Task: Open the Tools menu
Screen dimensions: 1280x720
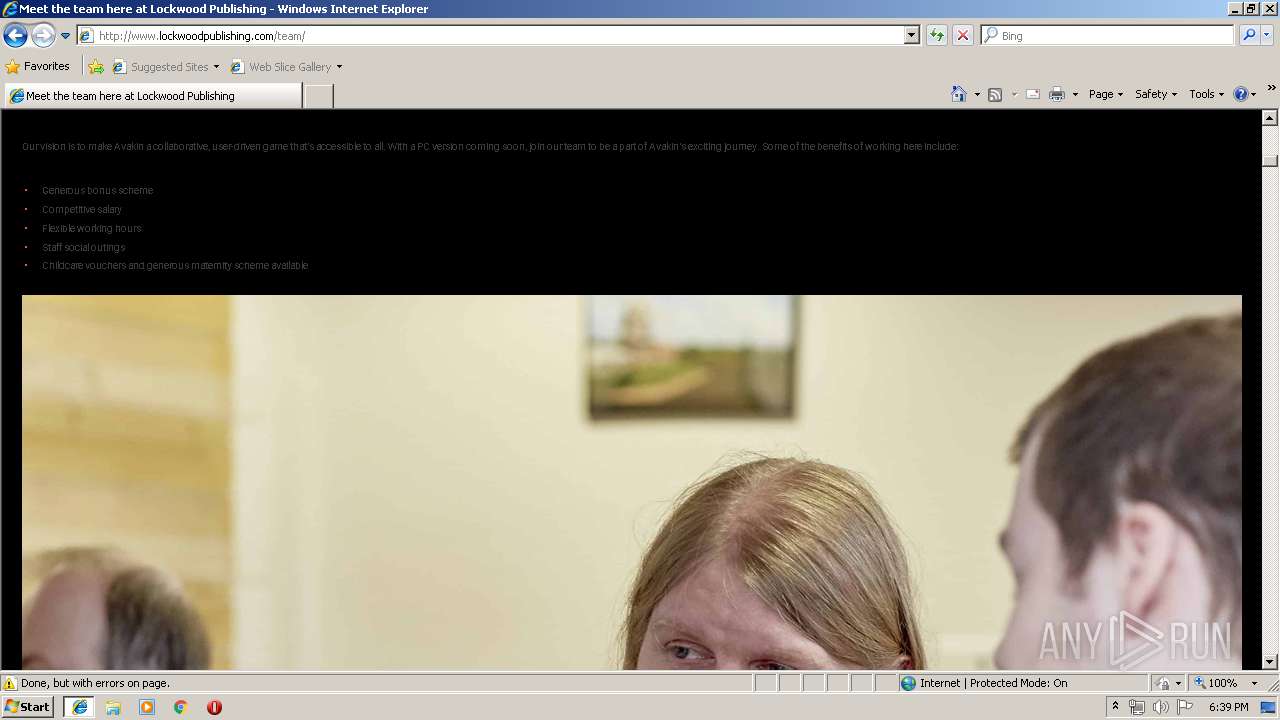Action: [x=1206, y=94]
